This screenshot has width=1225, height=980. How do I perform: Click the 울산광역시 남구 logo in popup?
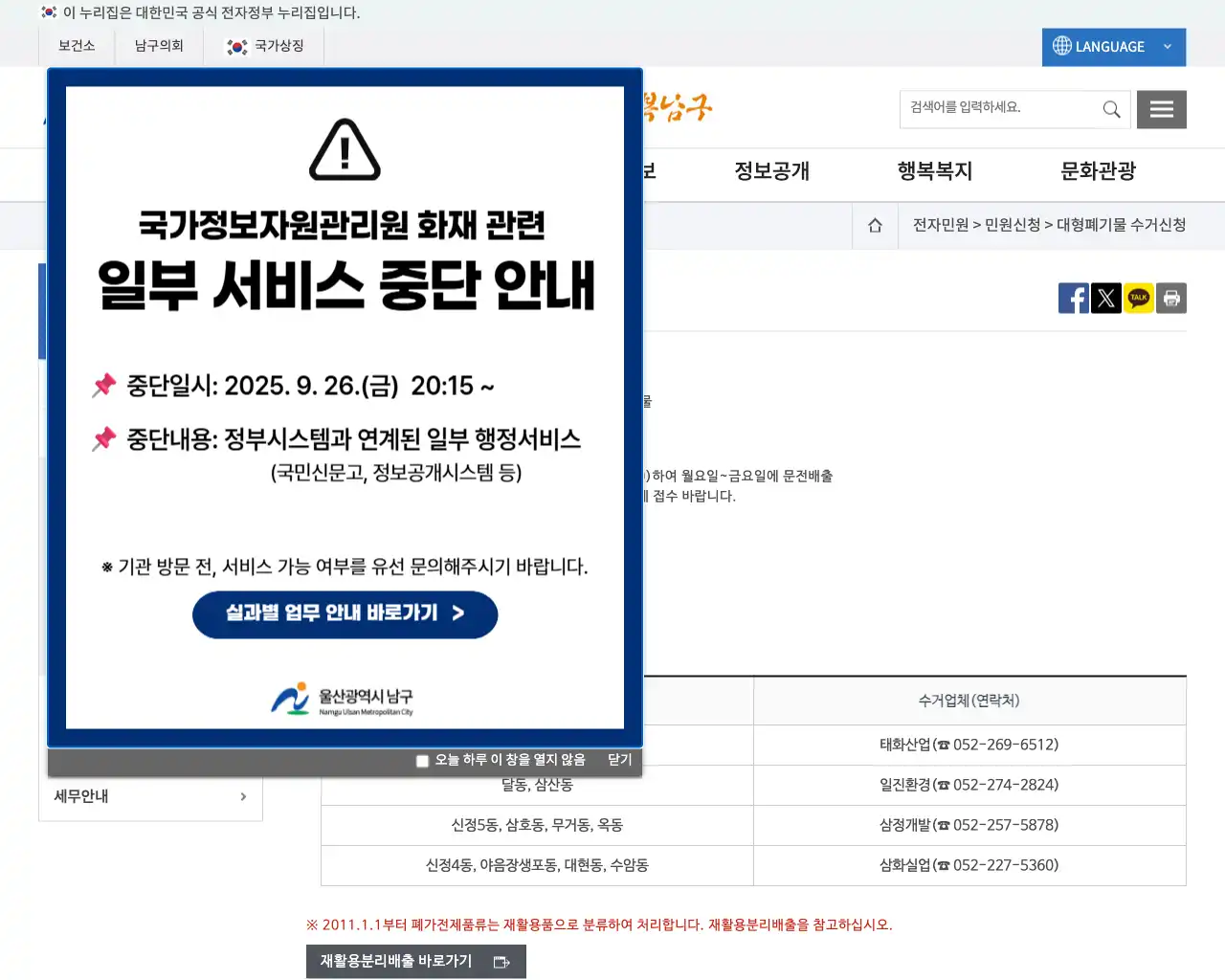tap(342, 700)
